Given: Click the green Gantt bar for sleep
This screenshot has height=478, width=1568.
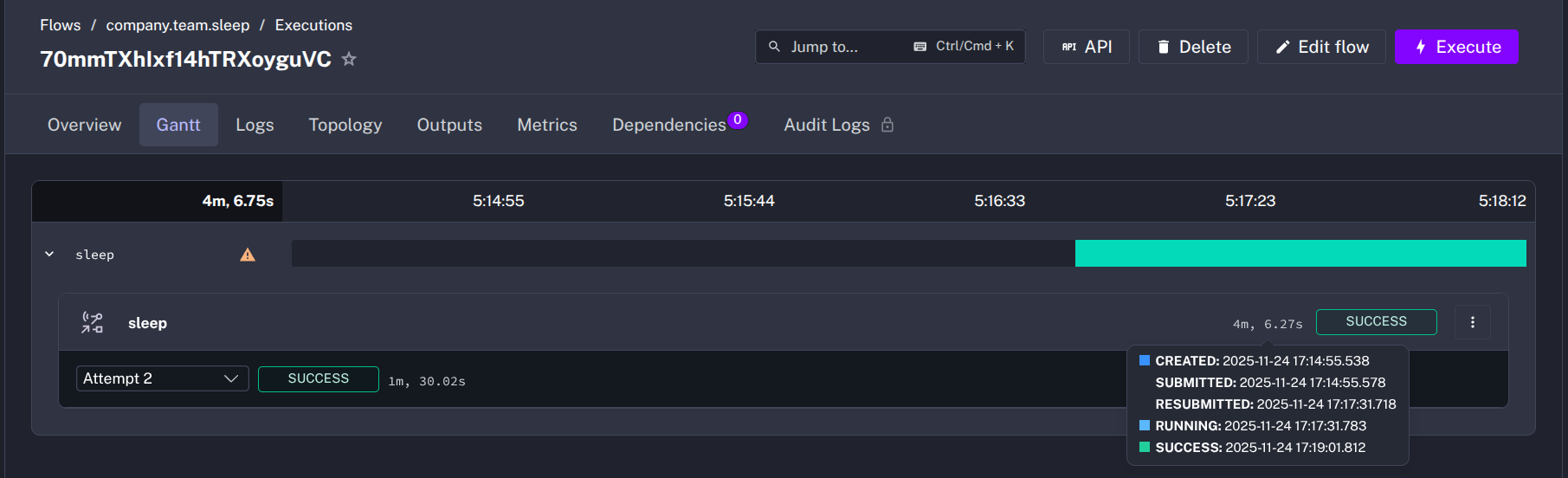Looking at the screenshot, I should [1300, 254].
